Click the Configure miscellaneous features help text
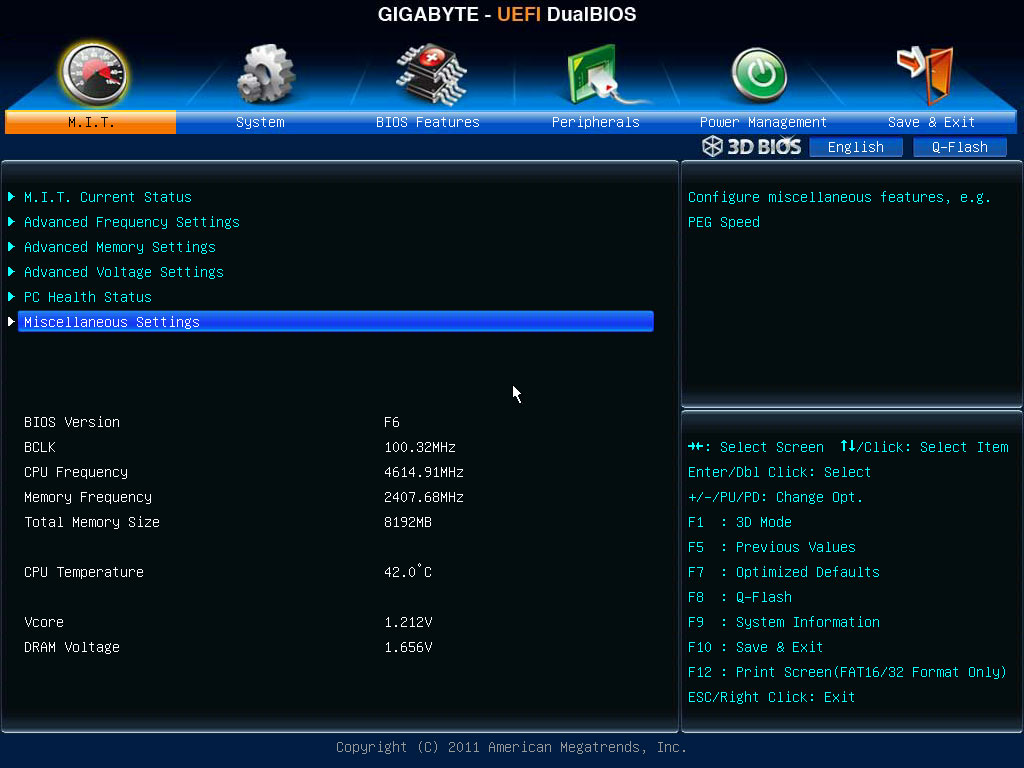1024x768 pixels. point(839,197)
